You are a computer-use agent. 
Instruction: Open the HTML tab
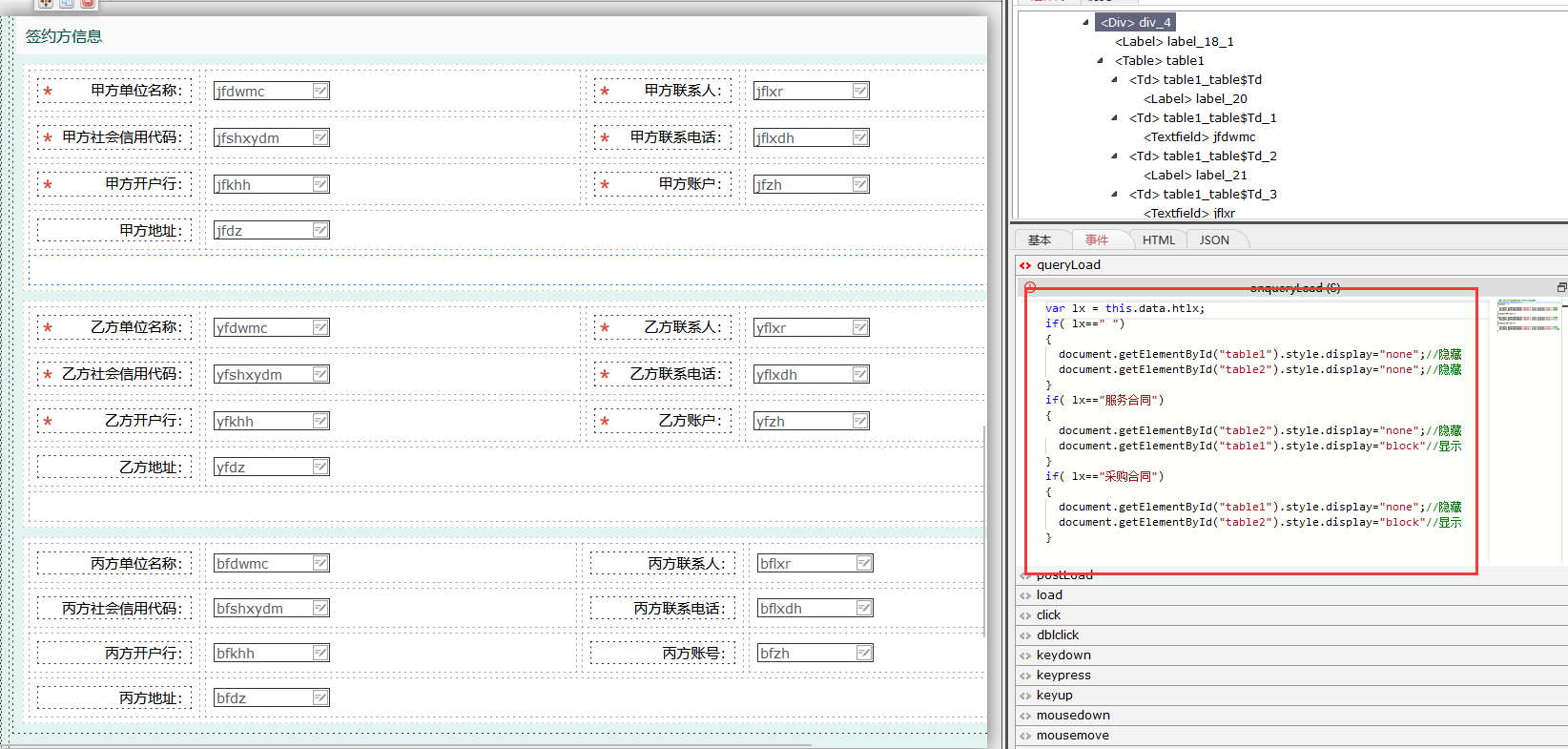coord(1159,240)
